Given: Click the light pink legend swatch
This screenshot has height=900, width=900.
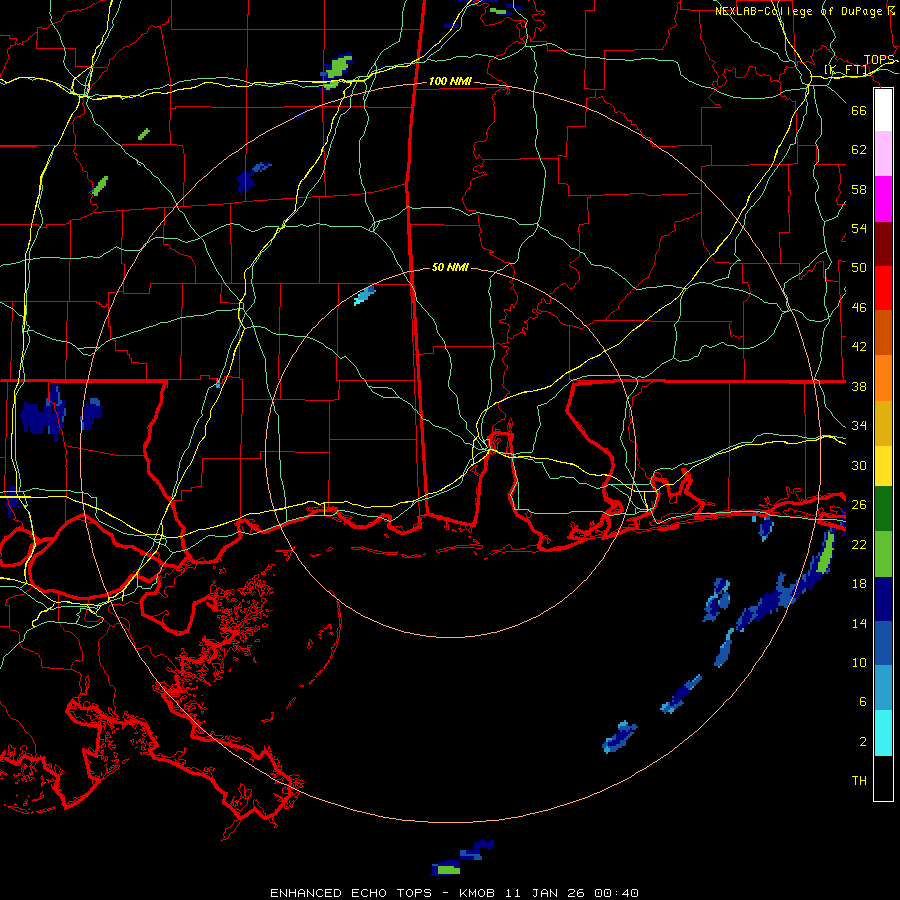Looking at the screenshot, I should click(x=883, y=153).
